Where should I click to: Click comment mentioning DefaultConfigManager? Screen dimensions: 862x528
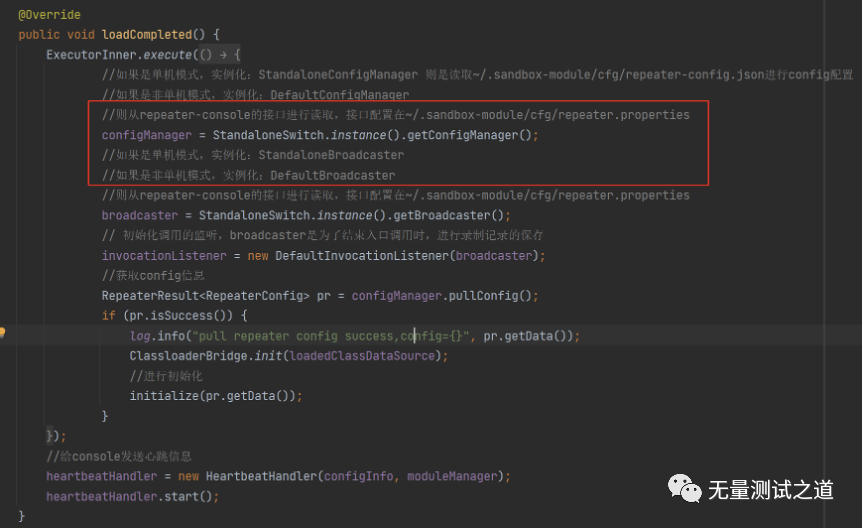(x=255, y=95)
